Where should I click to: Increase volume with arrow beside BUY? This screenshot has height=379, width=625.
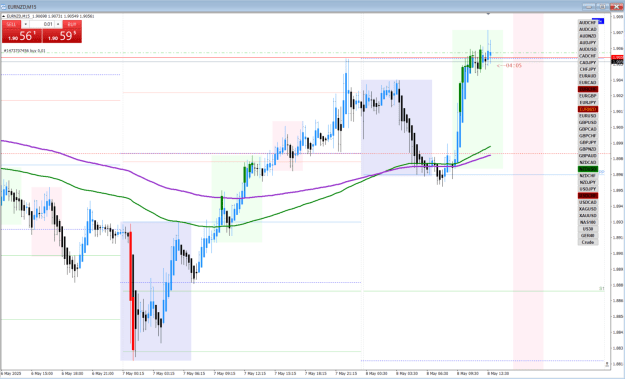pyautogui.click(x=58, y=24)
